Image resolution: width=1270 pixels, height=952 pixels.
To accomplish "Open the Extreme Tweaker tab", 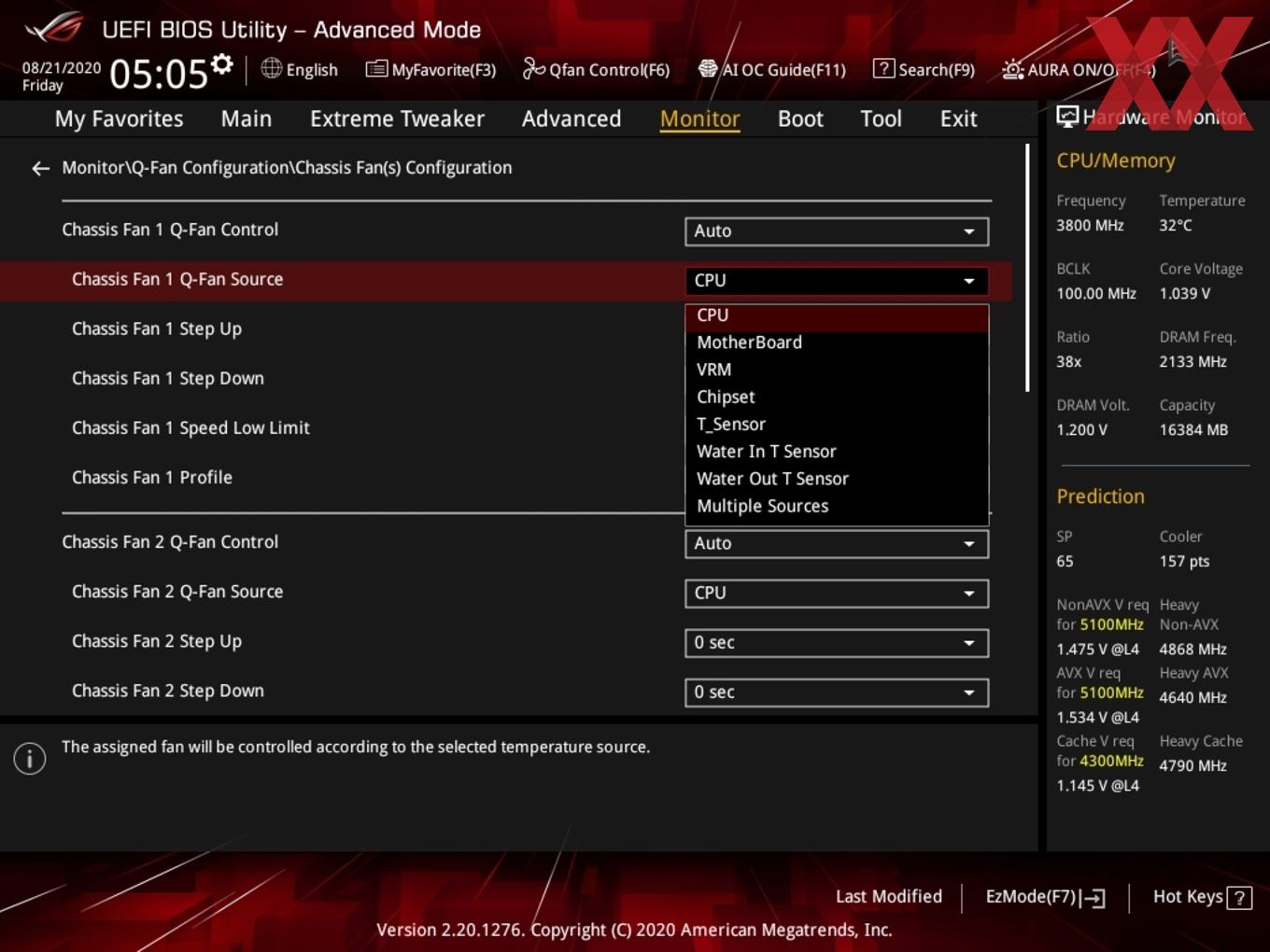I will click(x=397, y=119).
